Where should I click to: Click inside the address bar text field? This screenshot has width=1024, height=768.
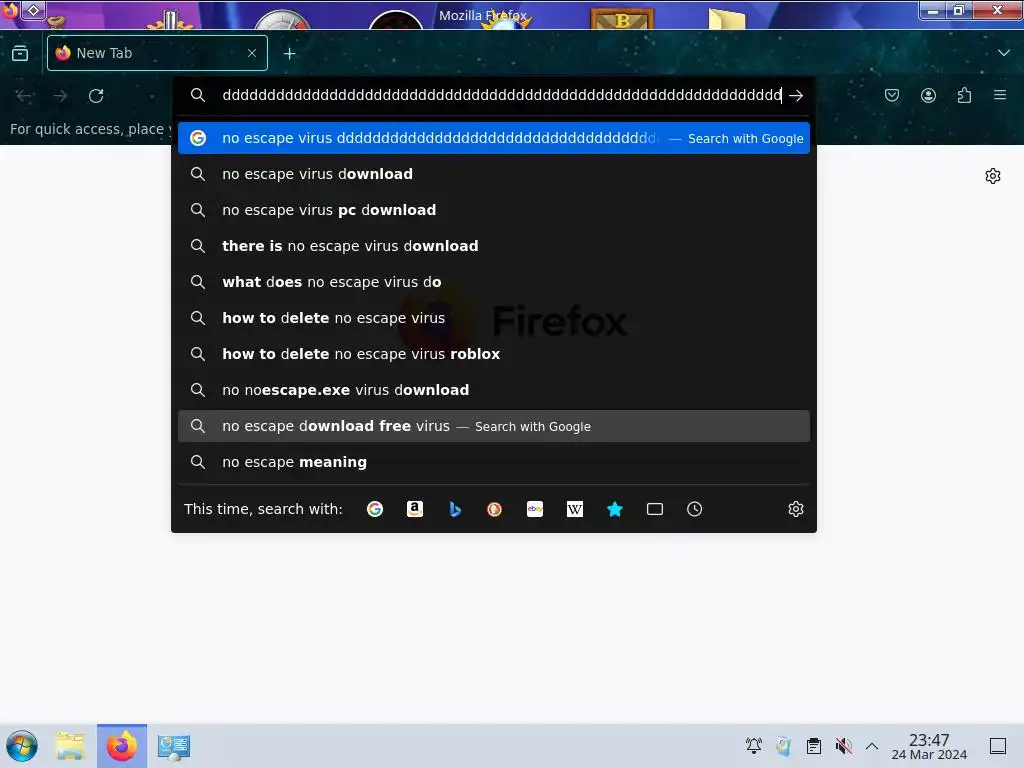click(x=502, y=96)
